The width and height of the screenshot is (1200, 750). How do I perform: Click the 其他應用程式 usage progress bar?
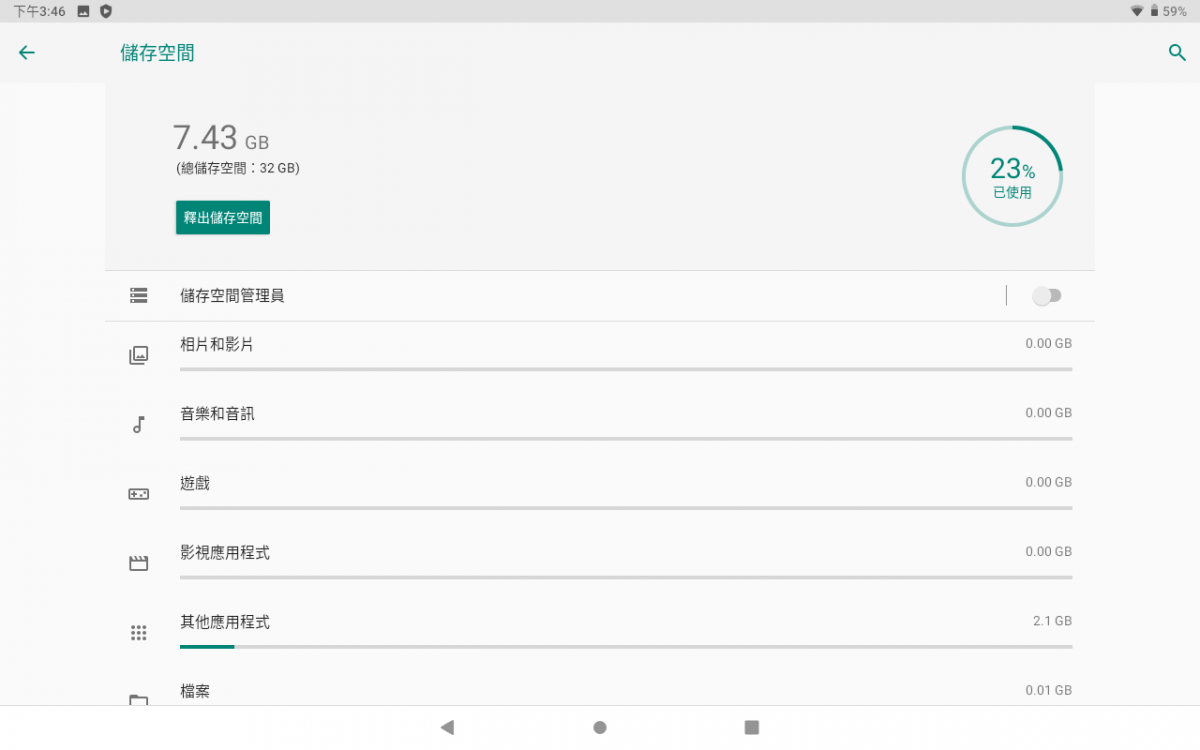click(x=626, y=646)
